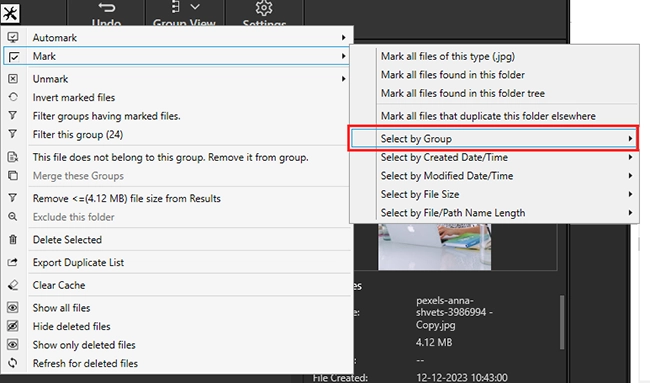Select Remove <=(4.12 MB) file size from Results
The height and width of the screenshot is (383, 650).
point(177,198)
